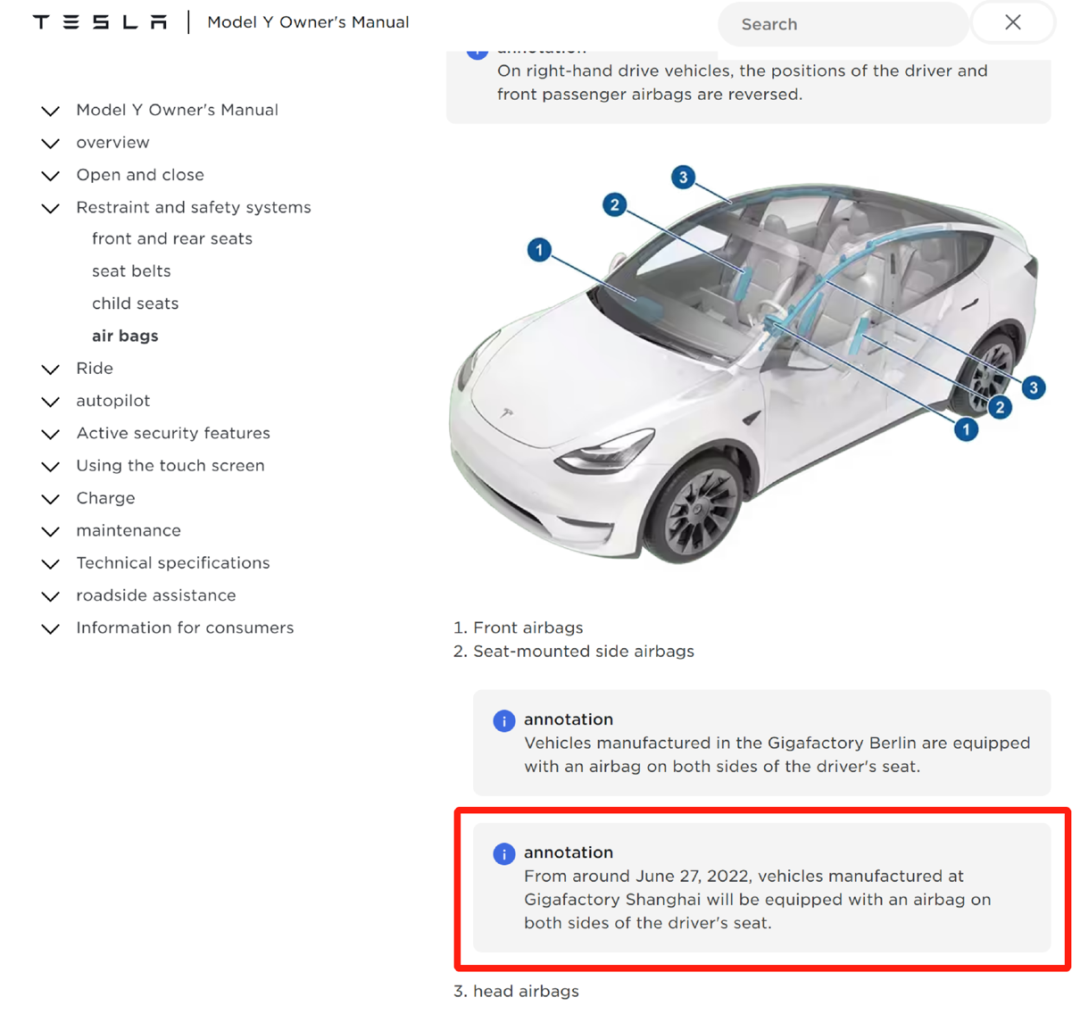Open the Model Y Owner's Manual sidebar entry
Screen dimensions: 1080x1014
coord(177,110)
